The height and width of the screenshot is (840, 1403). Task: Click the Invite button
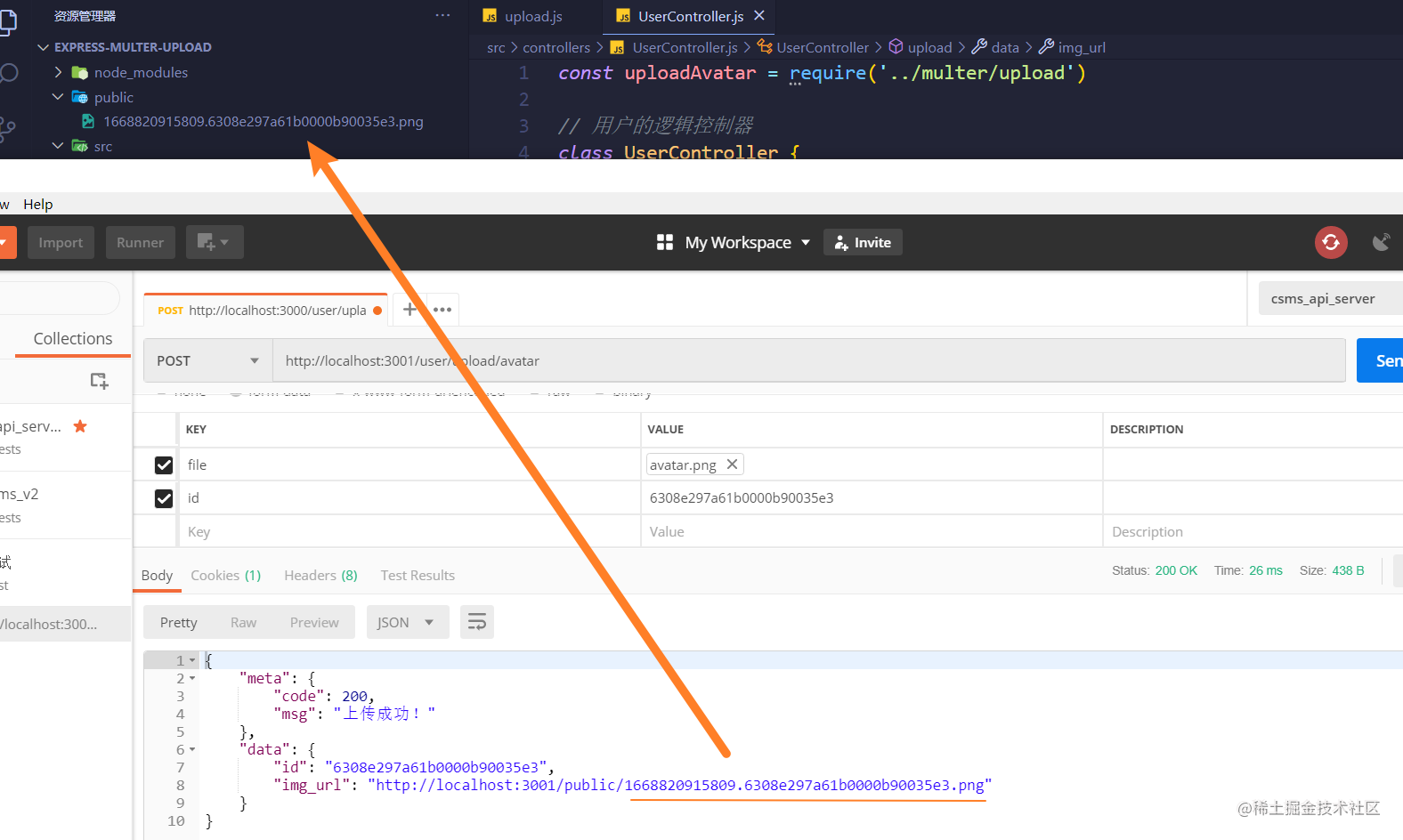(x=863, y=242)
